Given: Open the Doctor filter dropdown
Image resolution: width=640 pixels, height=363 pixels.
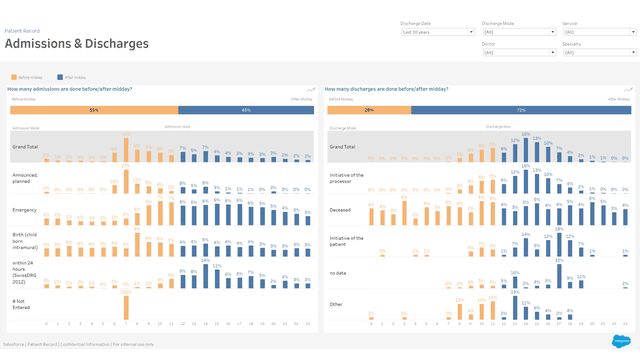Looking at the screenshot, I should click(x=519, y=52).
